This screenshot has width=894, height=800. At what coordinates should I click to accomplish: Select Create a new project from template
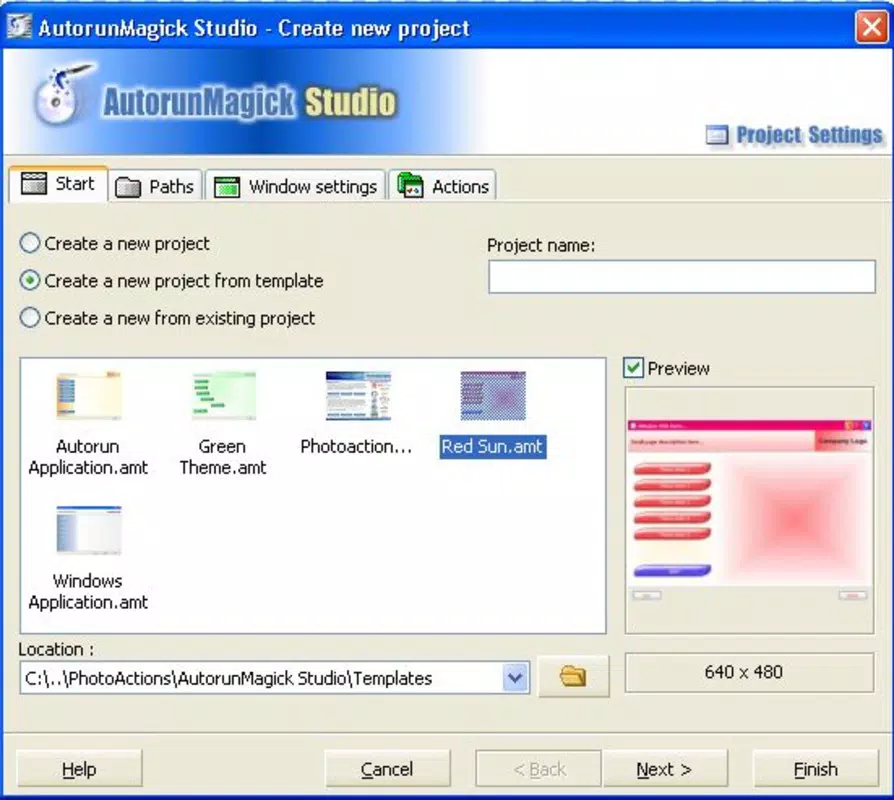tap(172, 281)
